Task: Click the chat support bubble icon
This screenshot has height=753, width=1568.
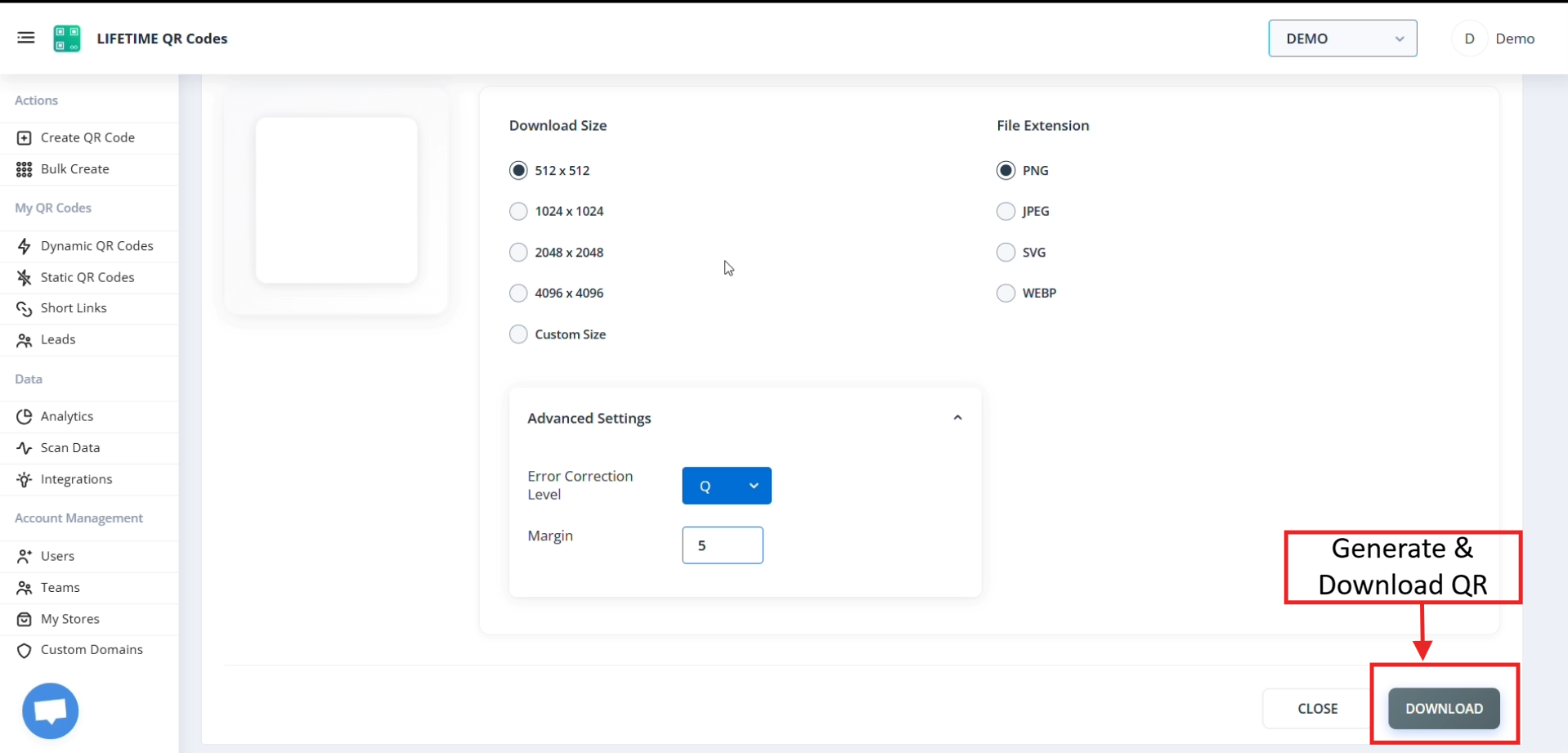Action: coord(50,710)
